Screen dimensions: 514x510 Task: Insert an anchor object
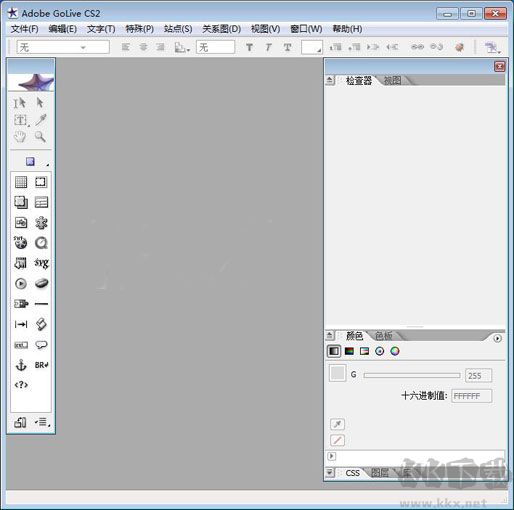click(21, 365)
